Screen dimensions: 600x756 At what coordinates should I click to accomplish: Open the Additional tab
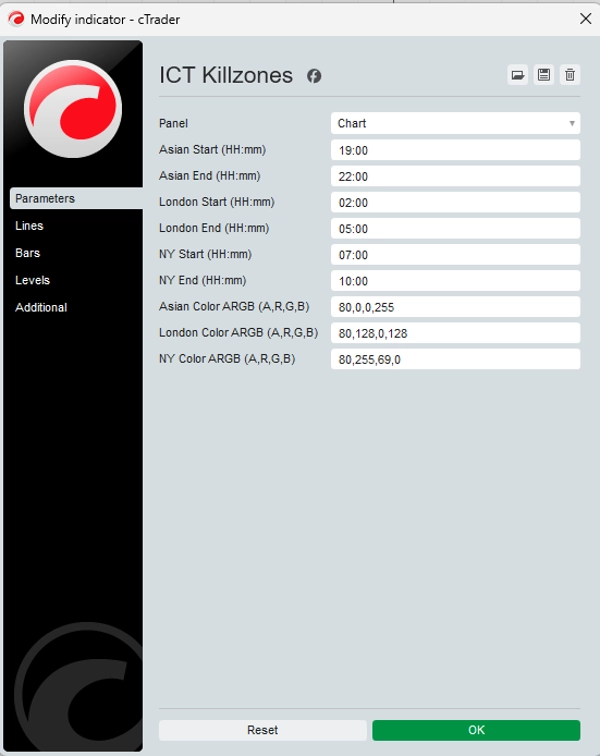41,307
